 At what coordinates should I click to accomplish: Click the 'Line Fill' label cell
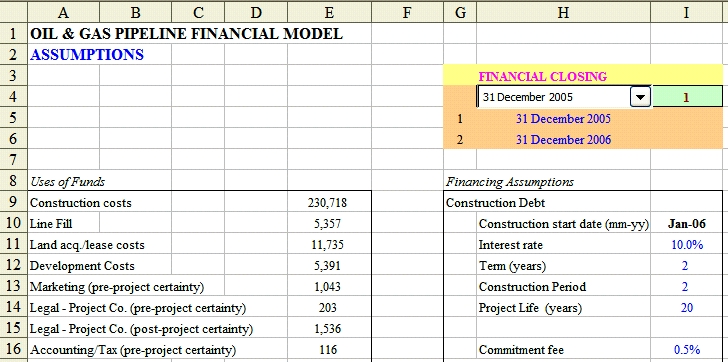click(51, 224)
